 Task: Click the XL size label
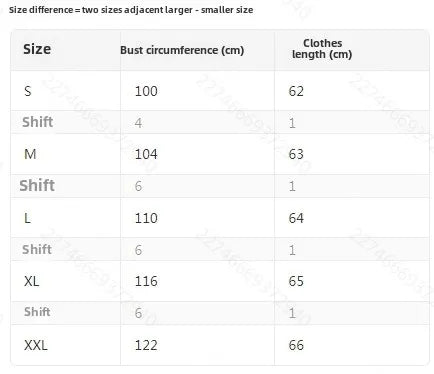32,281
